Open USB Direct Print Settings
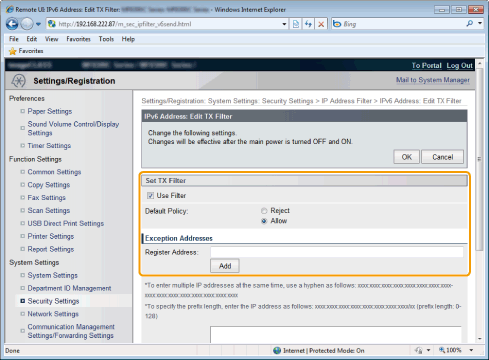This screenshot has height=360, width=489. [x=65, y=223]
